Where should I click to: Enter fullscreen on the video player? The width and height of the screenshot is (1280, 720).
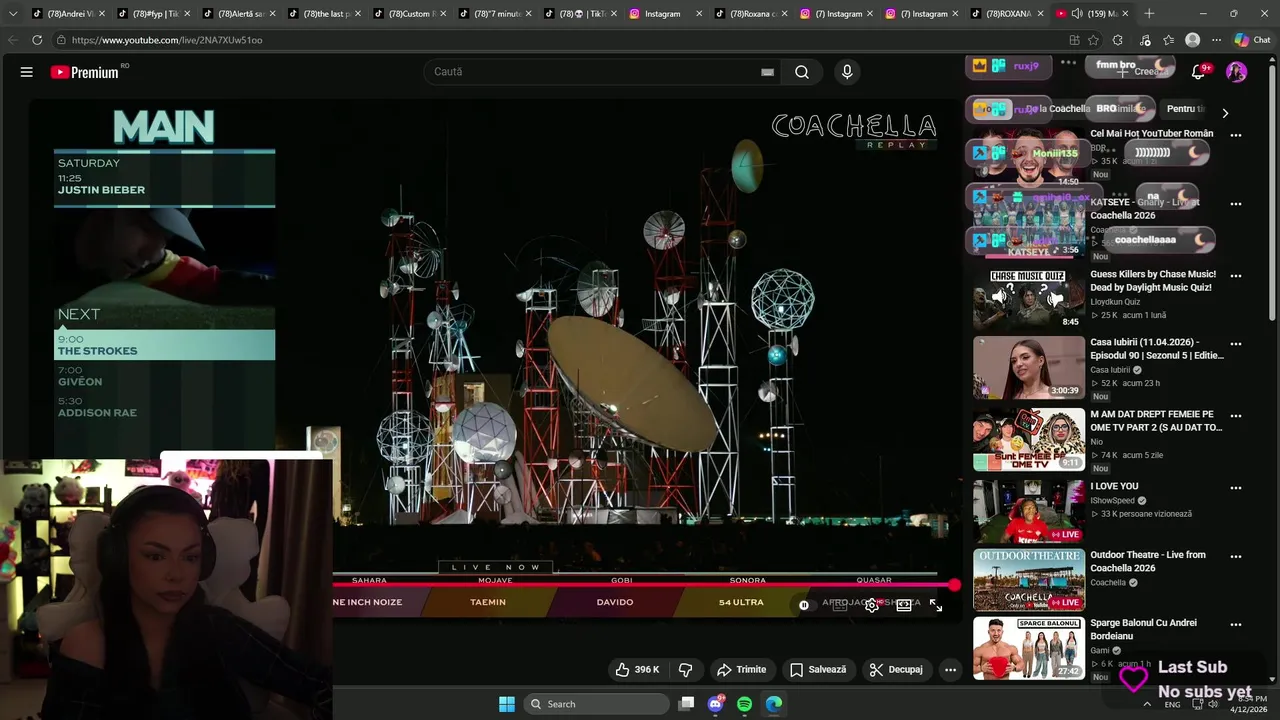pyautogui.click(x=936, y=605)
